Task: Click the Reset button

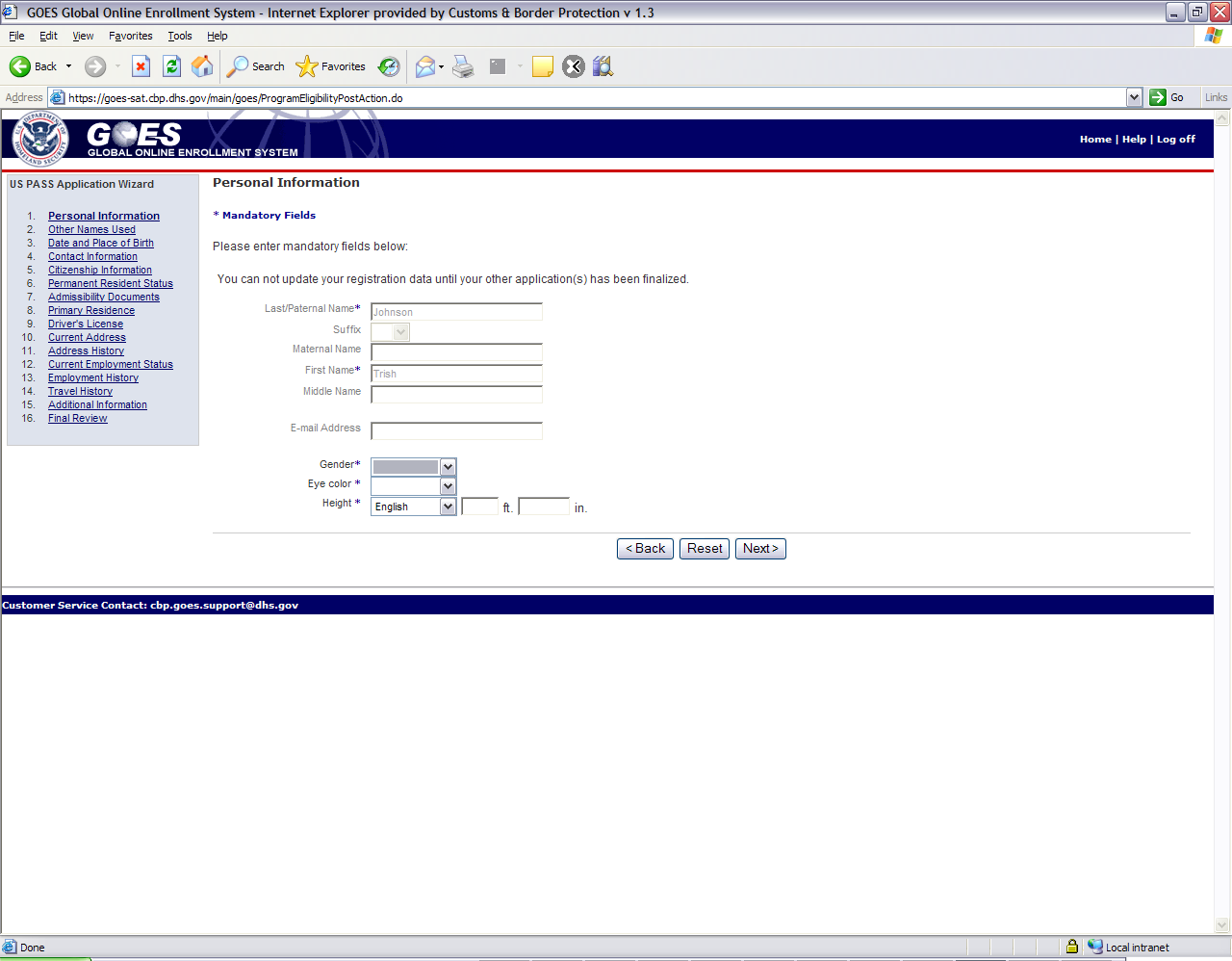Action: point(704,549)
